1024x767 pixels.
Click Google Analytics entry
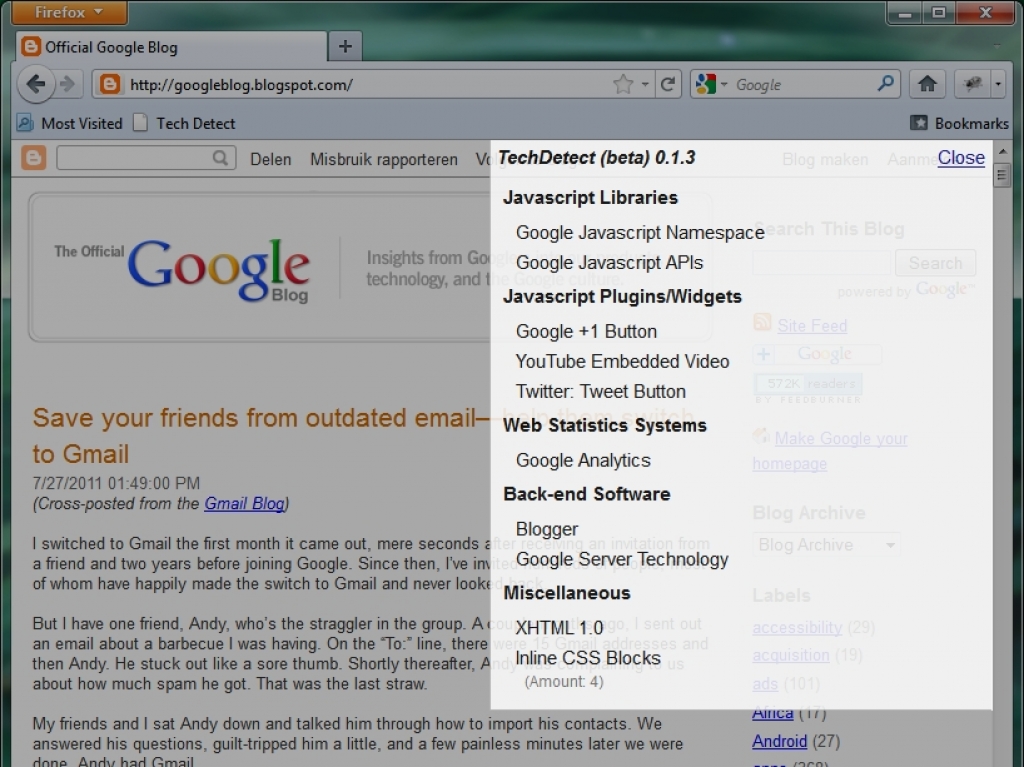(583, 460)
